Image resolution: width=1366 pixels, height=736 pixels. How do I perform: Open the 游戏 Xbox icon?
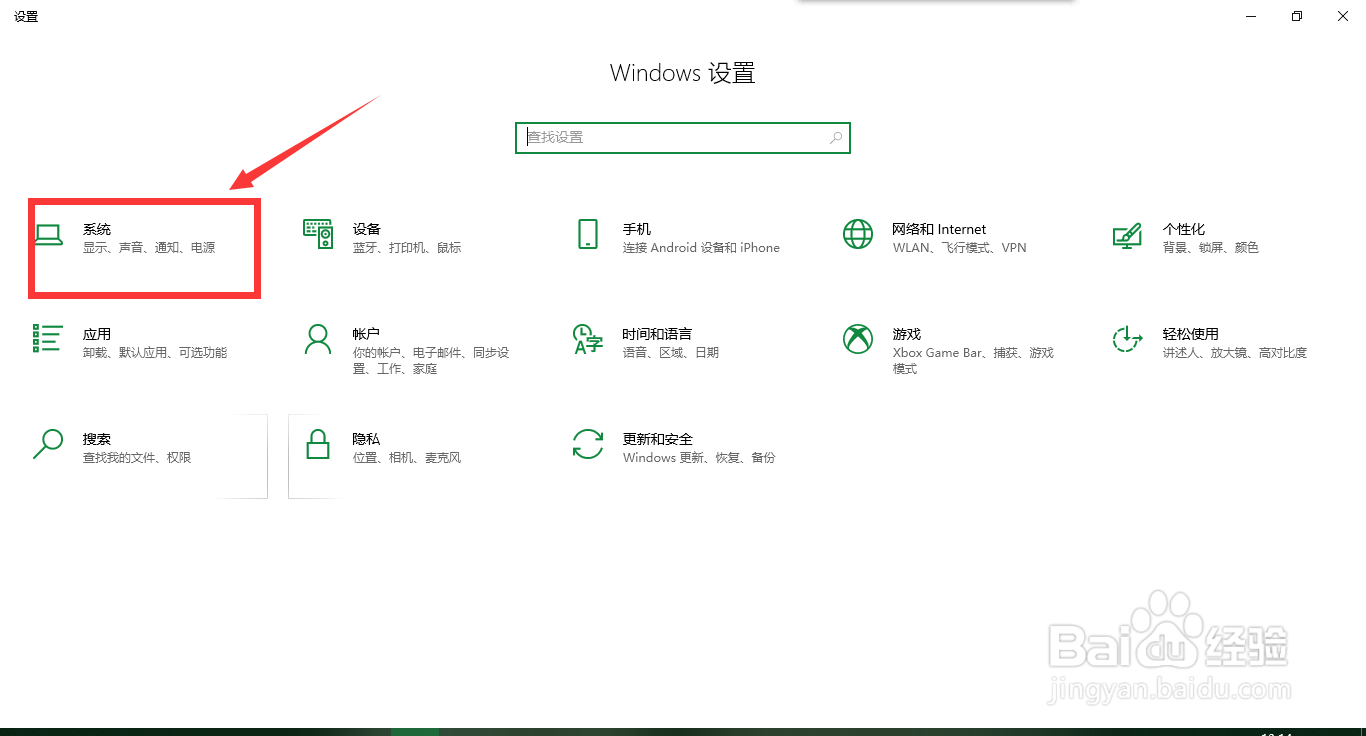pyautogui.click(x=858, y=339)
